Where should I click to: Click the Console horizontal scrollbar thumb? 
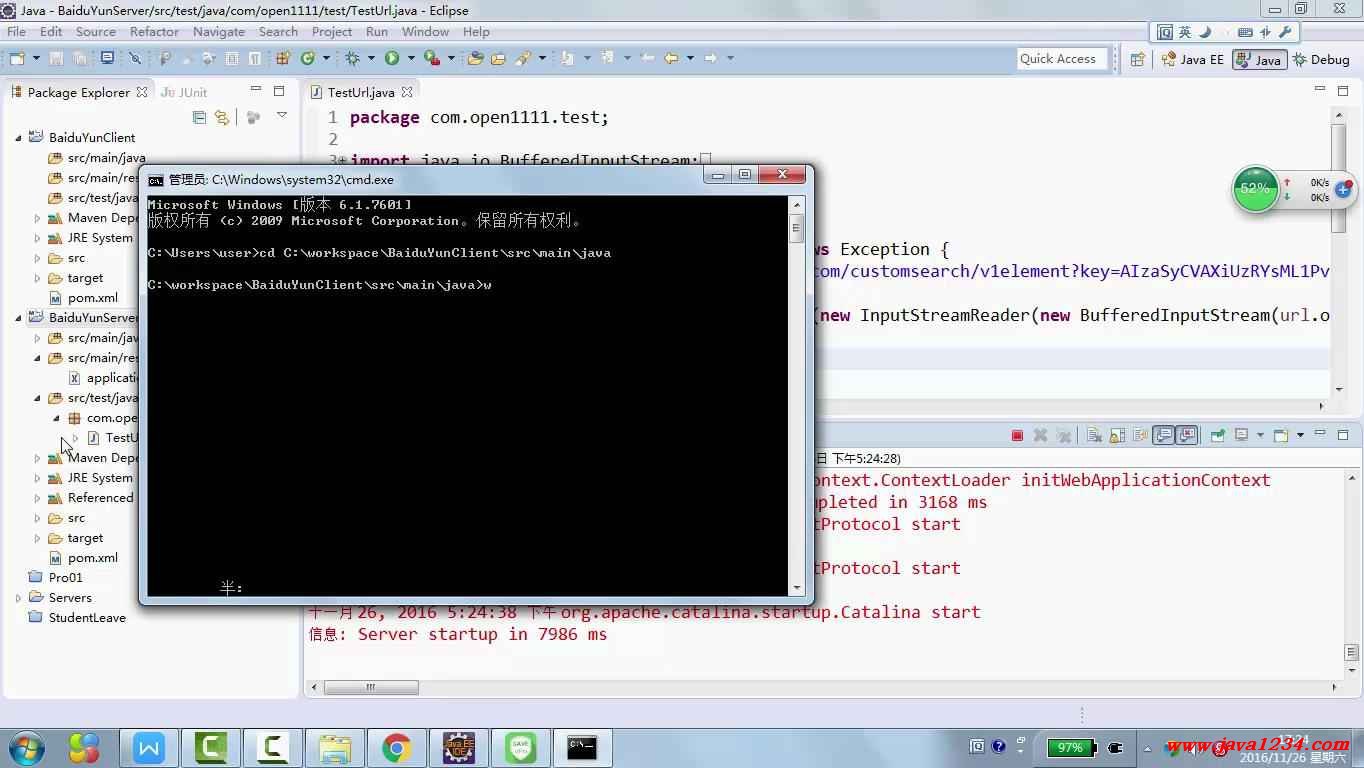[x=371, y=687]
